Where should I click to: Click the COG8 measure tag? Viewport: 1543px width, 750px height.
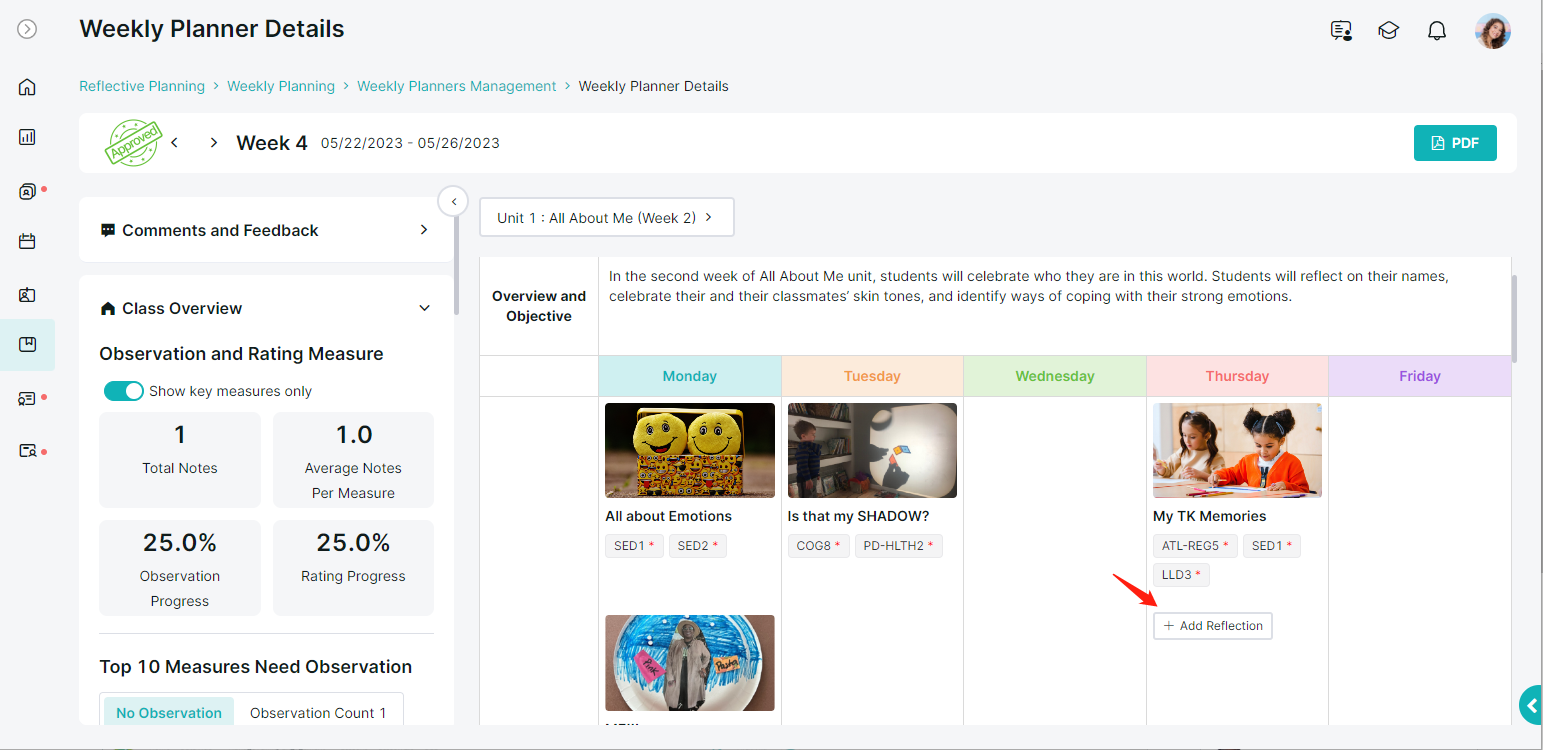pos(818,546)
